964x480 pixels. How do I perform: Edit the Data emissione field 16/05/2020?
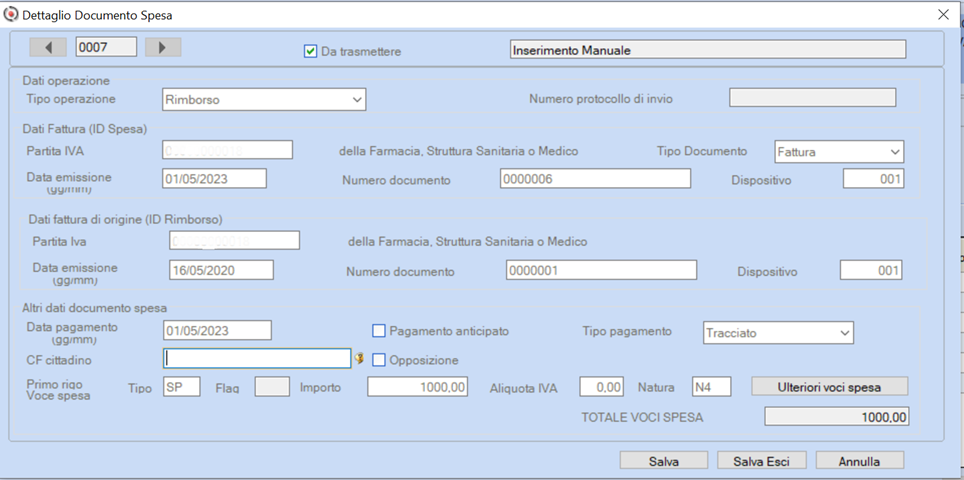click(221, 270)
